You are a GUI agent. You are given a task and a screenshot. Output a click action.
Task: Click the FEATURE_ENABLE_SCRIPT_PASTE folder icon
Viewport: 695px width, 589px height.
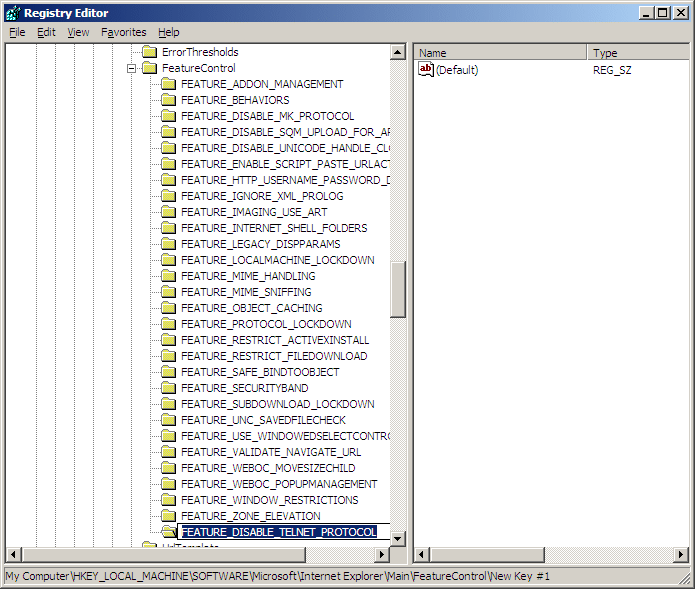pyautogui.click(x=168, y=164)
